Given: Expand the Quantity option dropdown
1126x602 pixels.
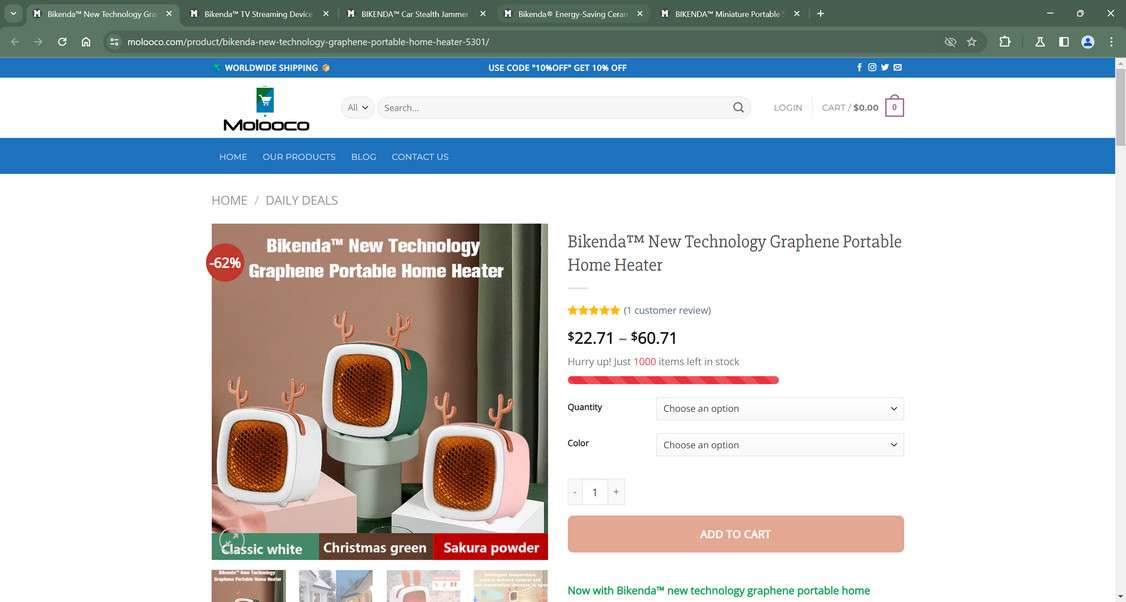Looking at the screenshot, I should (780, 409).
